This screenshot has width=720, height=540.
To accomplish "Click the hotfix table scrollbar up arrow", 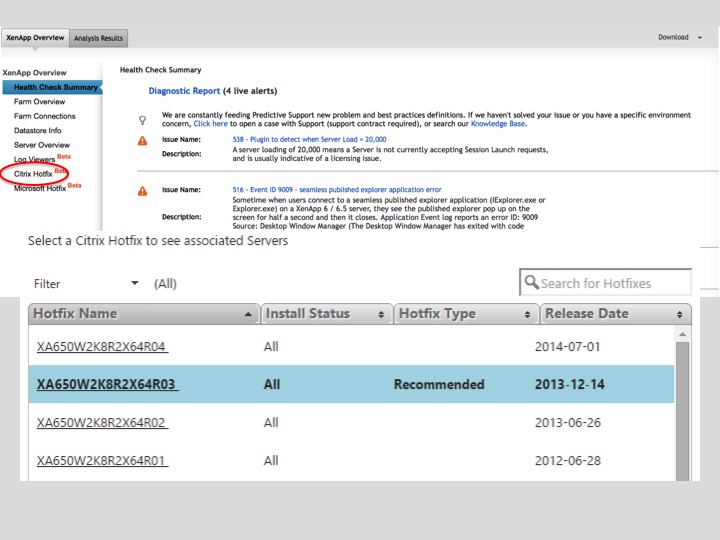I will coord(682,334).
